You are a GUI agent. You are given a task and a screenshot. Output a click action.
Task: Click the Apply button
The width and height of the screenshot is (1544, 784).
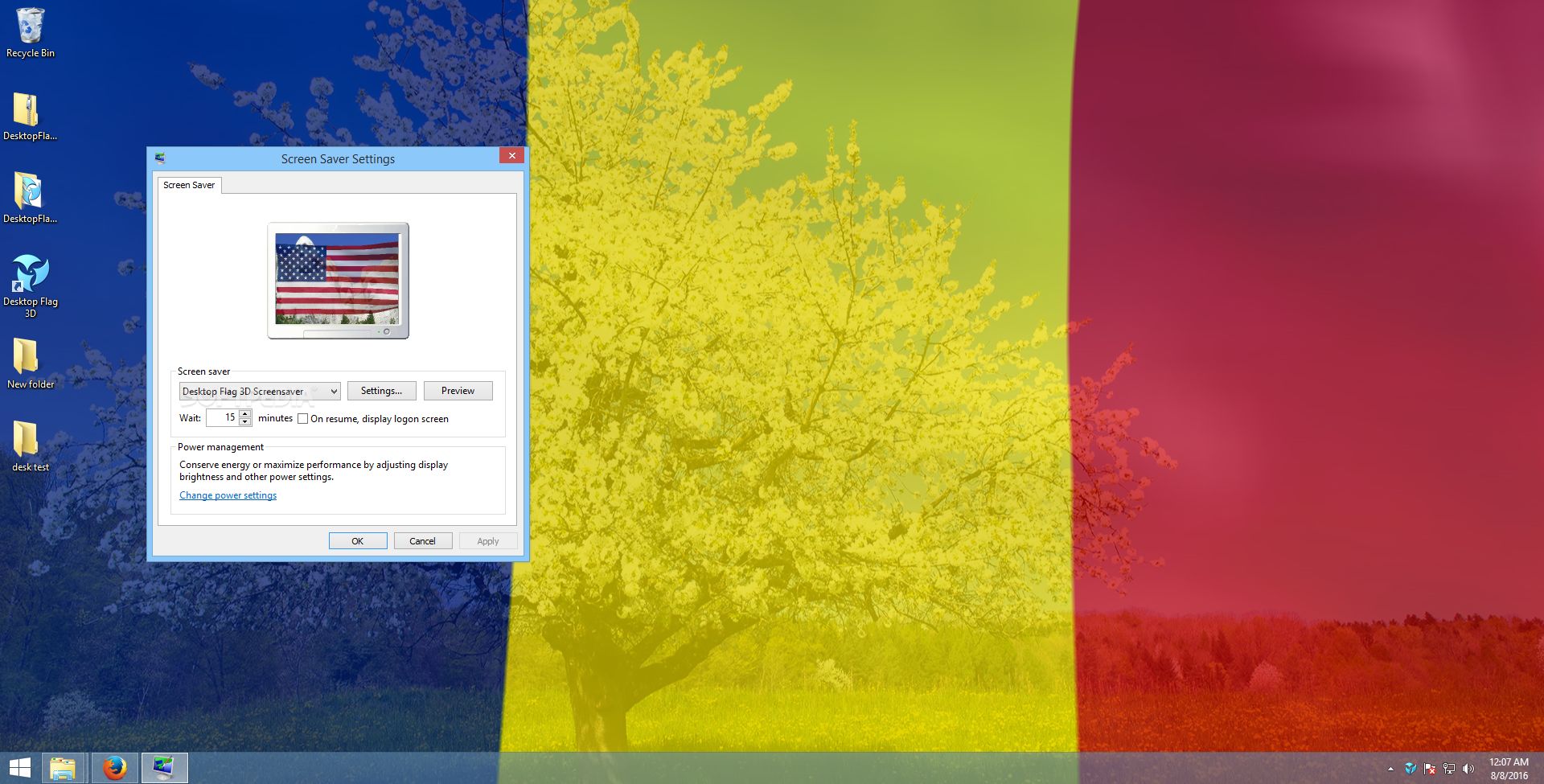tap(488, 541)
